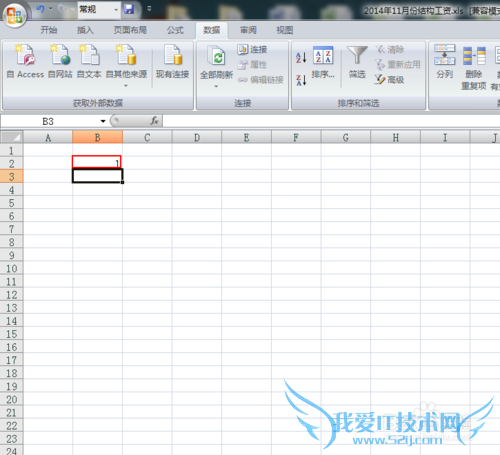This screenshot has width=500, height=455.
Task: Open the 公式 tab
Action: 175,30
